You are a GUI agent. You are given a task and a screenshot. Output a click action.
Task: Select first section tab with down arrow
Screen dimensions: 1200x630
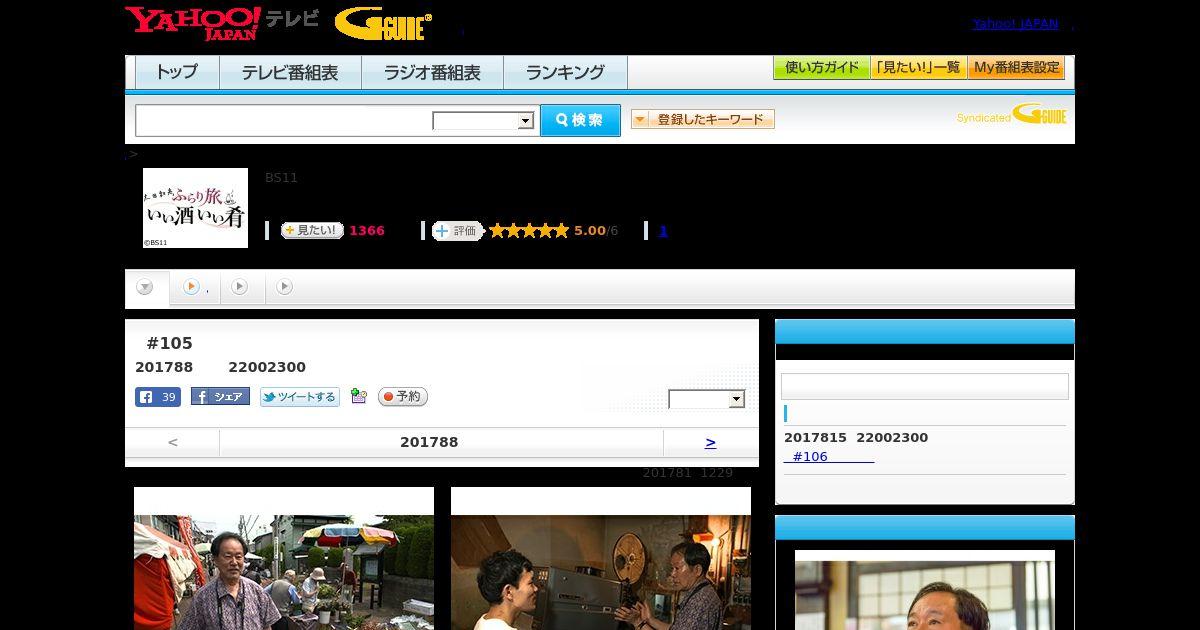[x=145, y=288]
